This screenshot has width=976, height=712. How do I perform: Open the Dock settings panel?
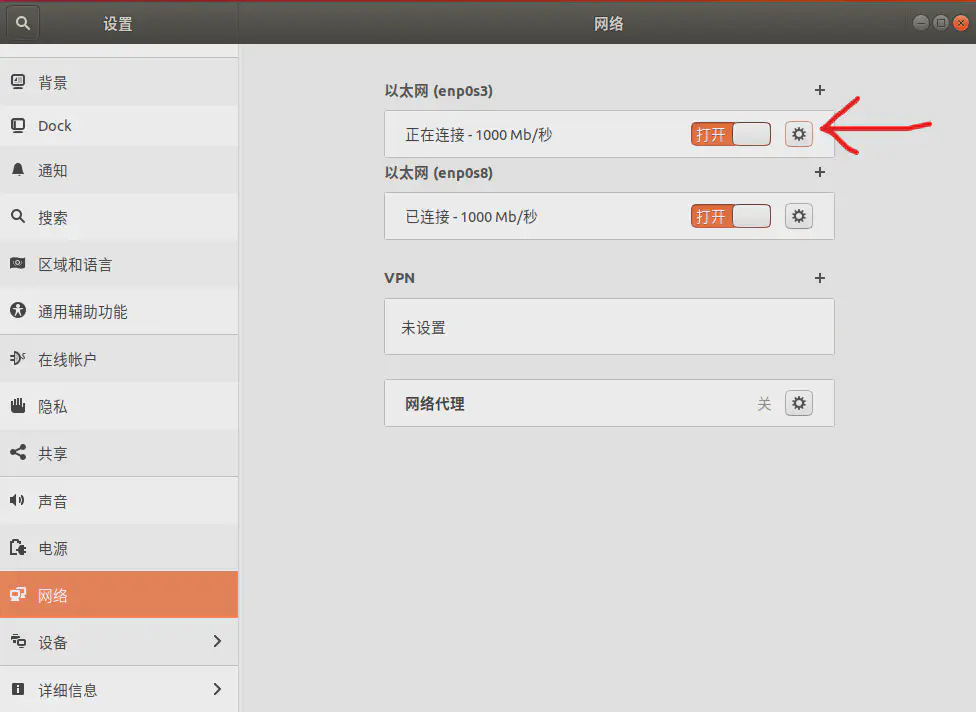tap(55, 126)
